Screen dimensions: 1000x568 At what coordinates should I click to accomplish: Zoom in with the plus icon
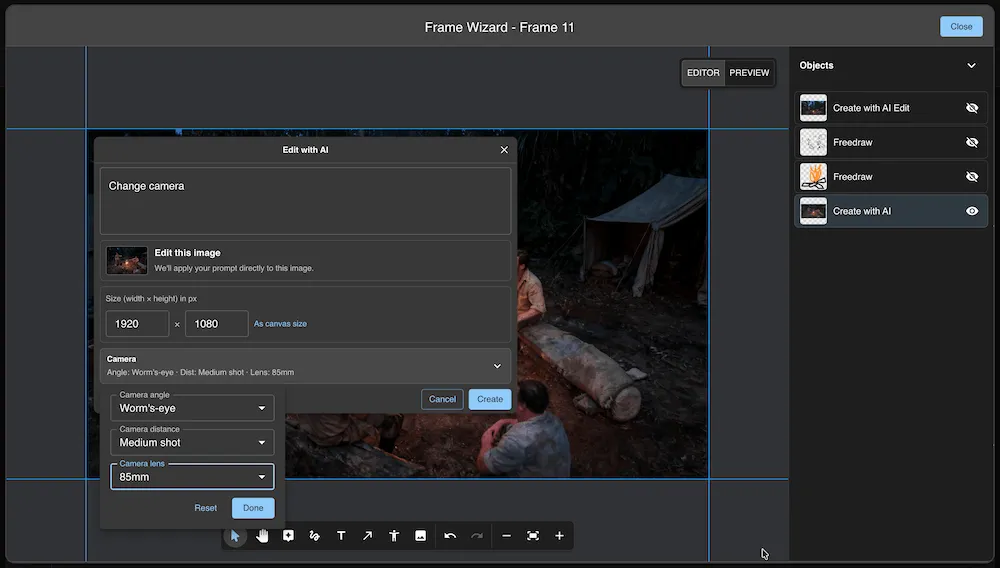click(x=559, y=536)
